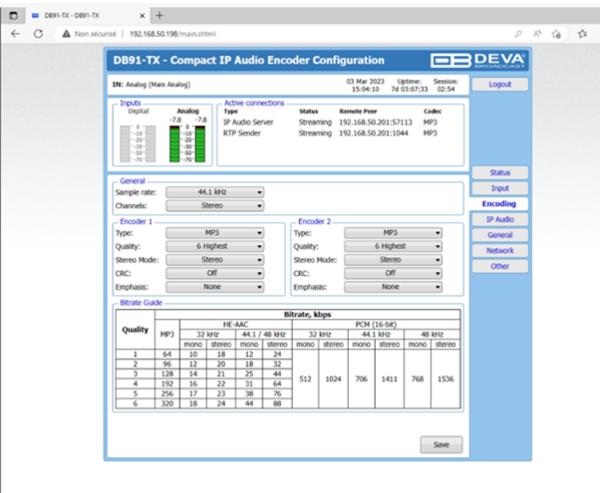Click the Quality table header
The image size is (600, 493).
pyautogui.click(x=135, y=330)
